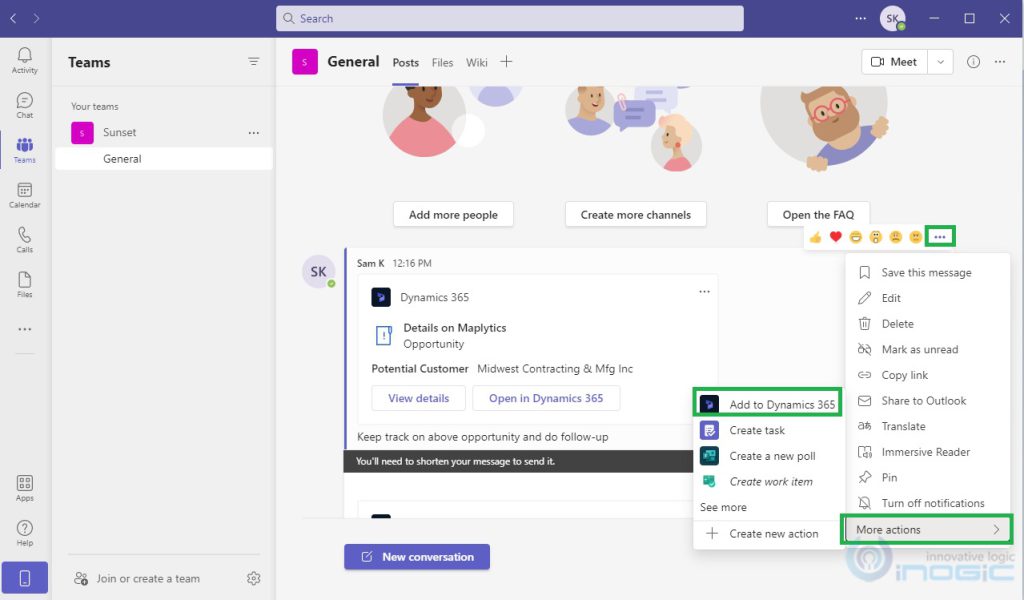Open the Meet dropdown arrow
1024x600 pixels.
(940, 61)
